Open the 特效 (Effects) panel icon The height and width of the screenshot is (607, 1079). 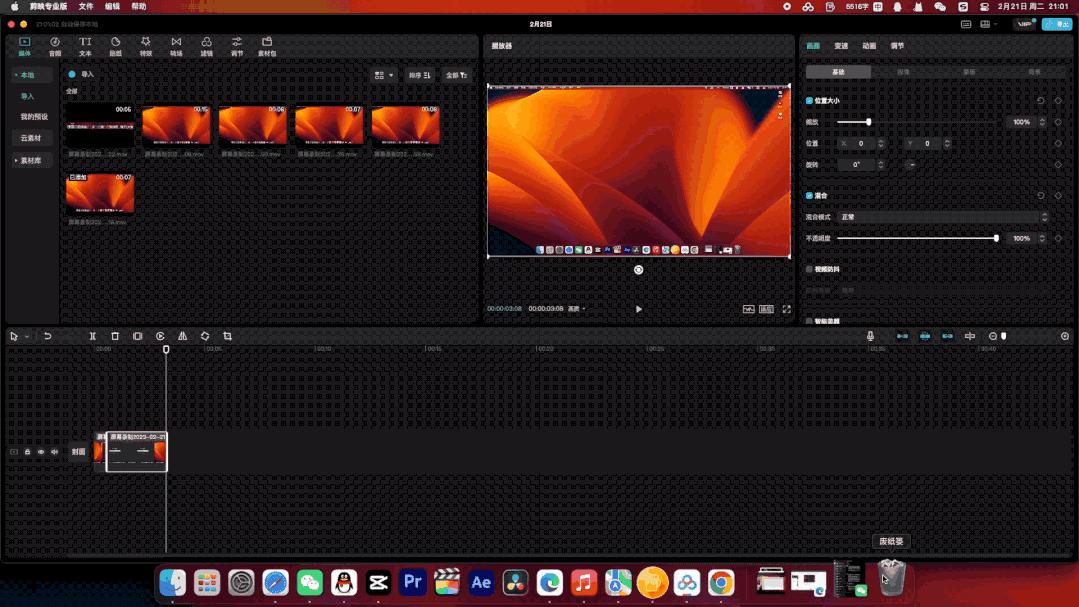(145, 46)
